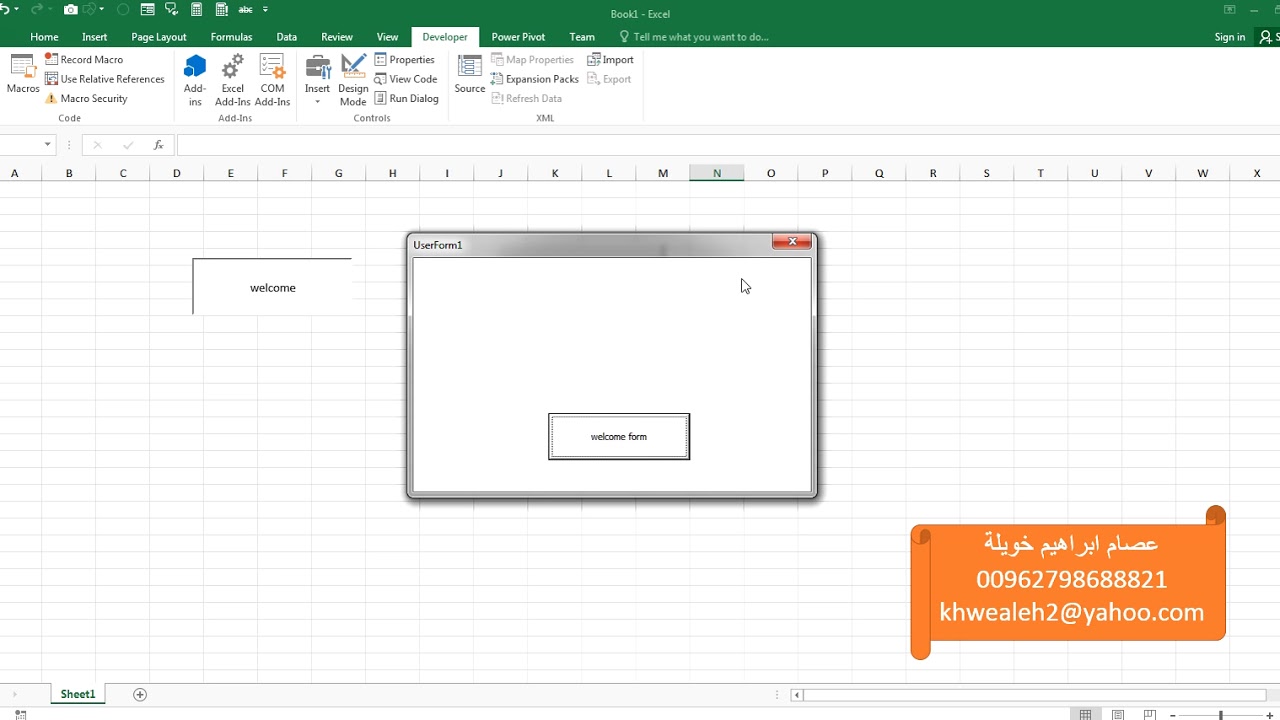
Task: Click View Code
Action: click(406, 79)
